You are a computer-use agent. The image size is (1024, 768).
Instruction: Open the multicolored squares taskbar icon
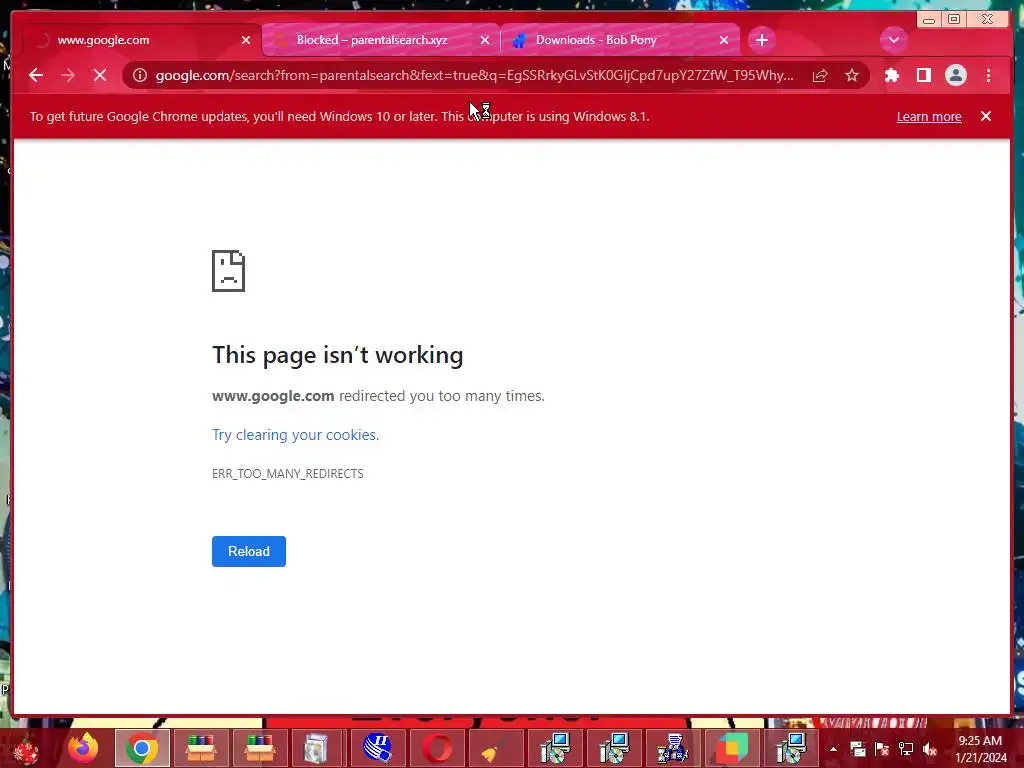click(x=732, y=748)
